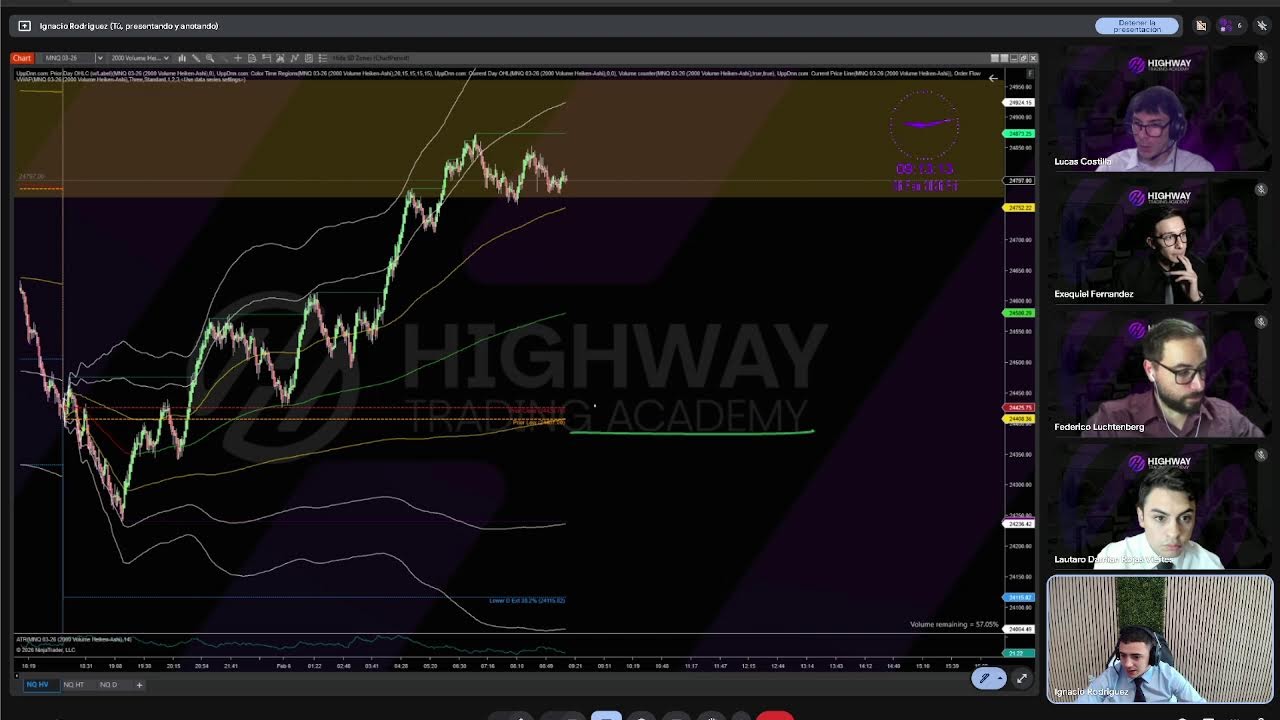
Task: Open the indicators icon
Action: point(280,58)
